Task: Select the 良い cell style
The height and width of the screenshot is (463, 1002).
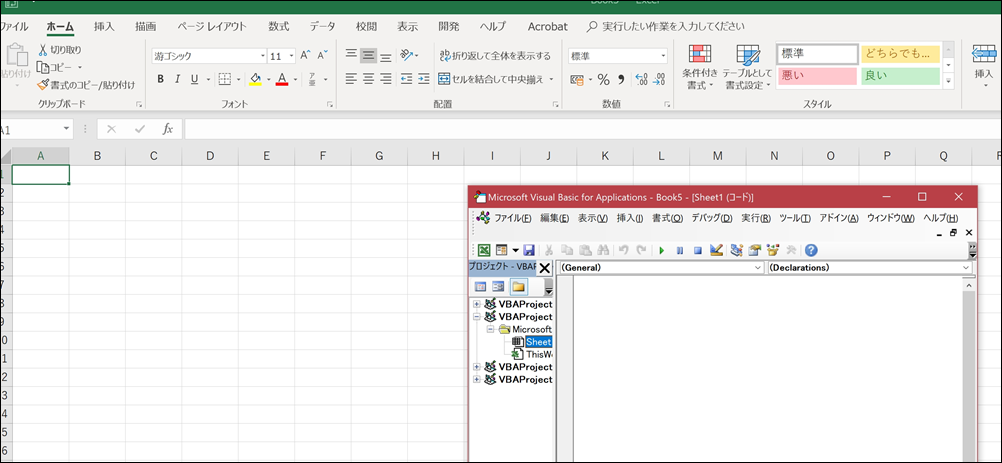Action: click(x=900, y=76)
